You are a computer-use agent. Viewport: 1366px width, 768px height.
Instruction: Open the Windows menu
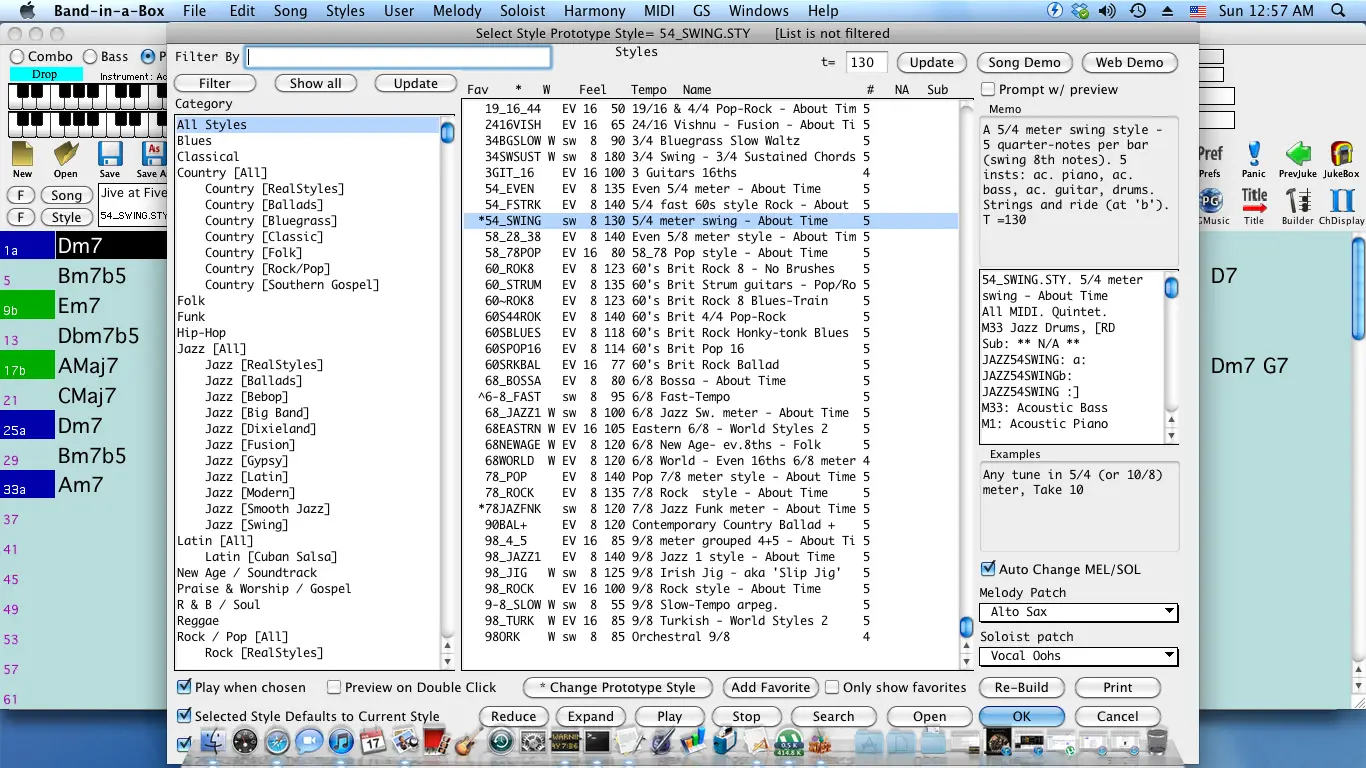click(758, 11)
